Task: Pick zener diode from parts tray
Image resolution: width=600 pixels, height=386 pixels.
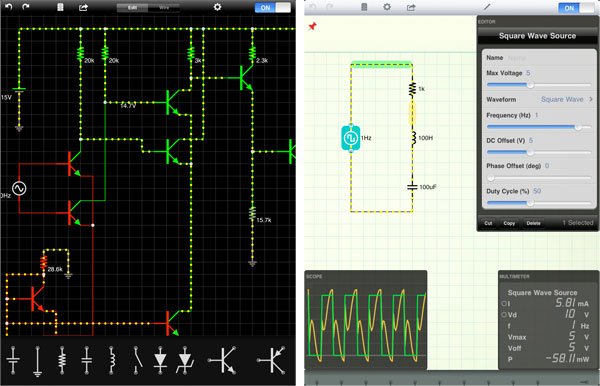Action: [185, 360]
